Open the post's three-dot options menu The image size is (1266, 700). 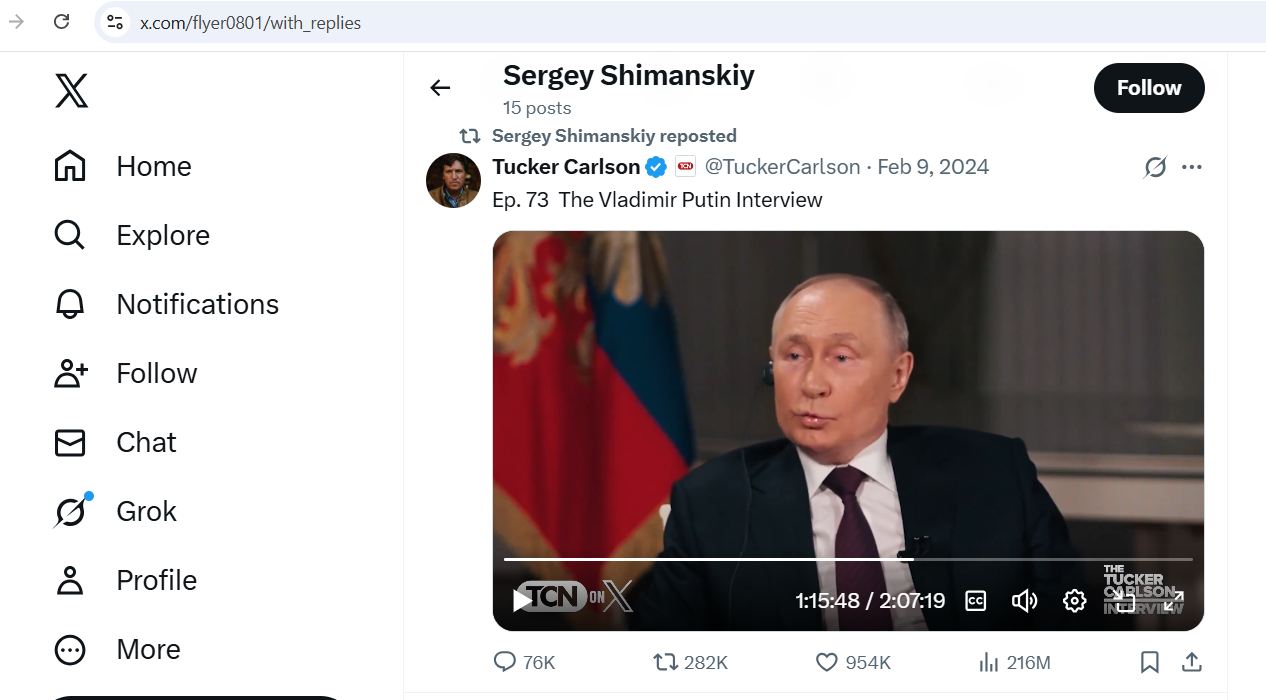tap(1191, 167)
